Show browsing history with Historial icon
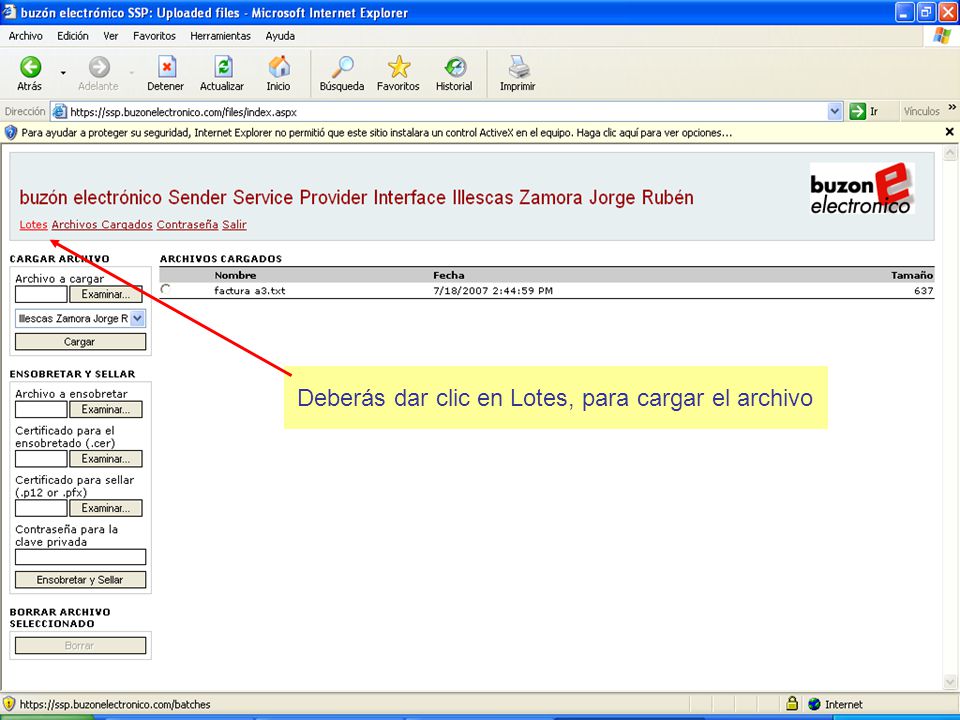The image size is (960, 720). point(455,67)
